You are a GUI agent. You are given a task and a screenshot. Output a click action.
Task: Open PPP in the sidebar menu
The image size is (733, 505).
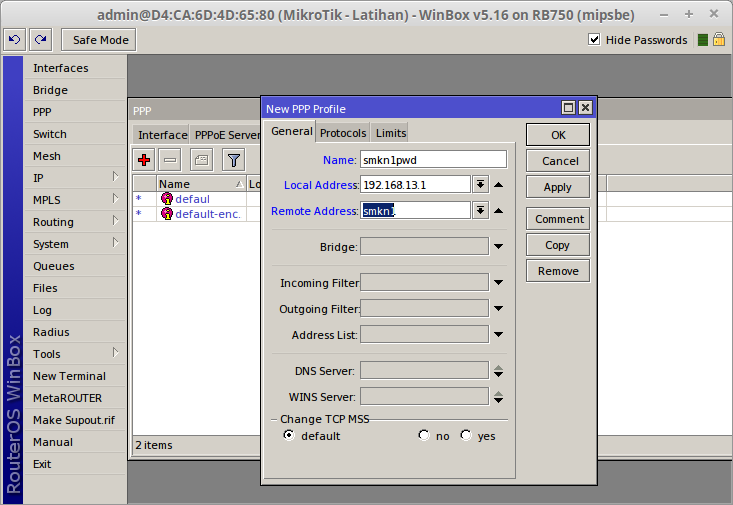75,112
